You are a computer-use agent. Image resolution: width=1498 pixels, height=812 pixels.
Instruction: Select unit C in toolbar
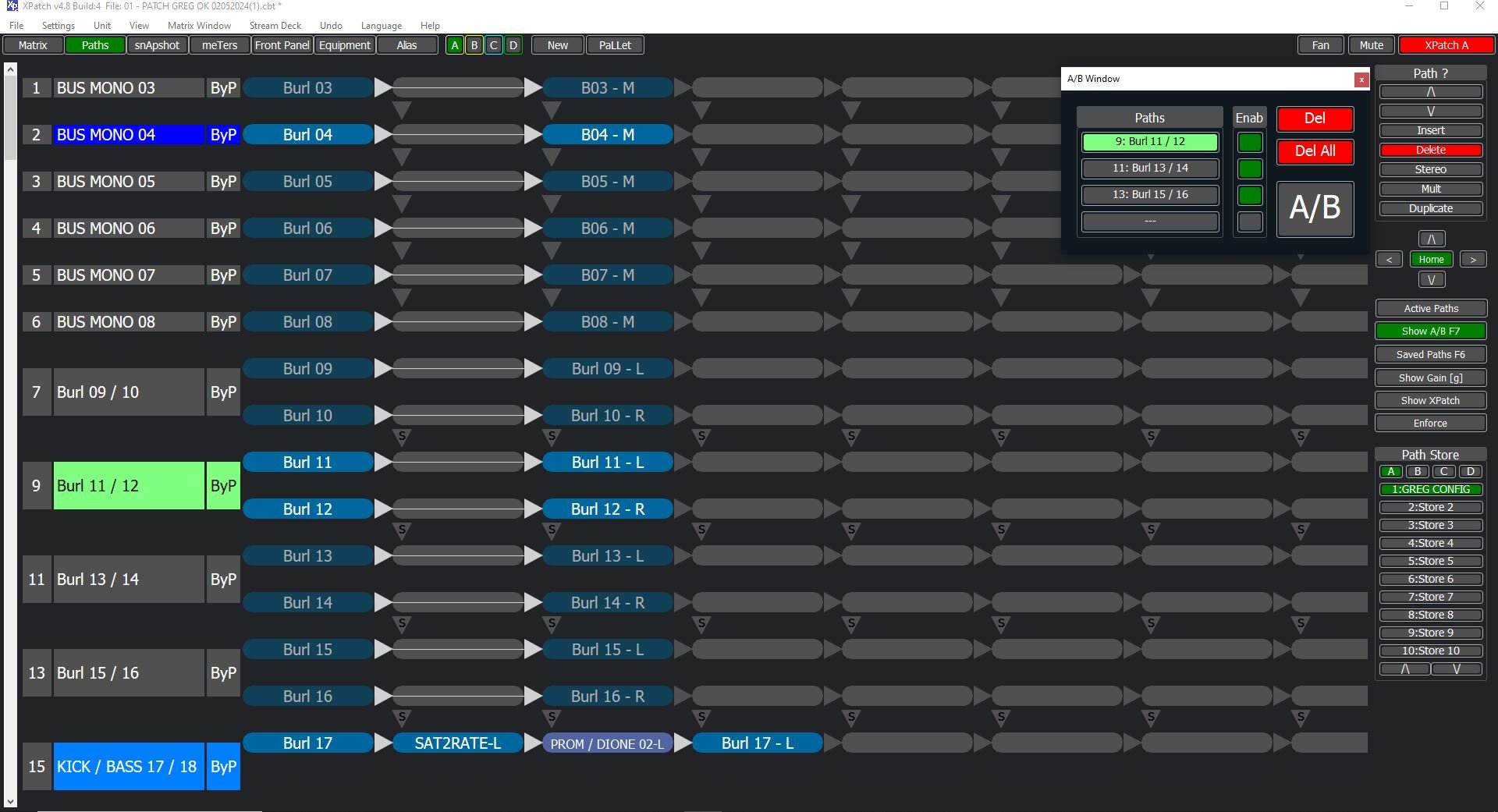[493, 45]
